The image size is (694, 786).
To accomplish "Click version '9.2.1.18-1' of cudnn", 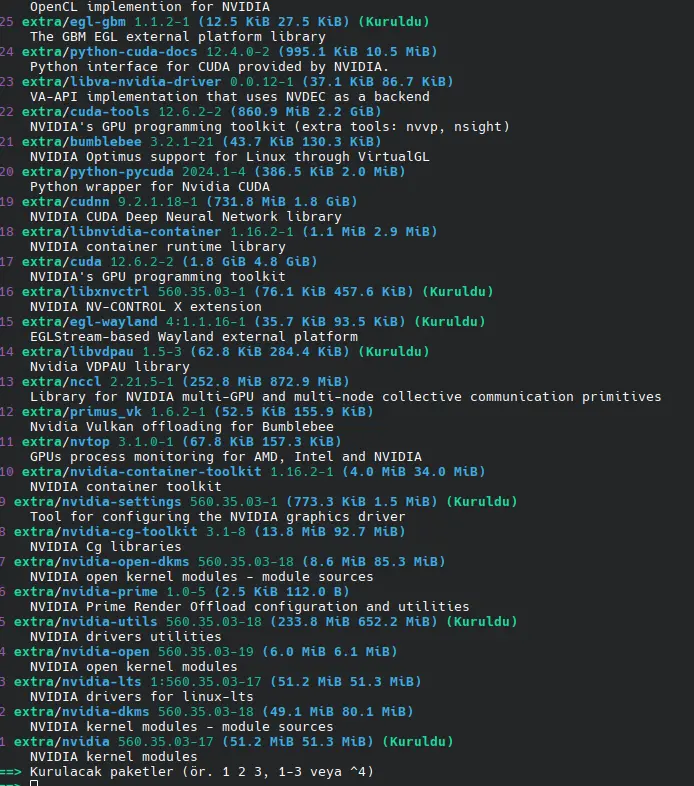I will [157, 202].
